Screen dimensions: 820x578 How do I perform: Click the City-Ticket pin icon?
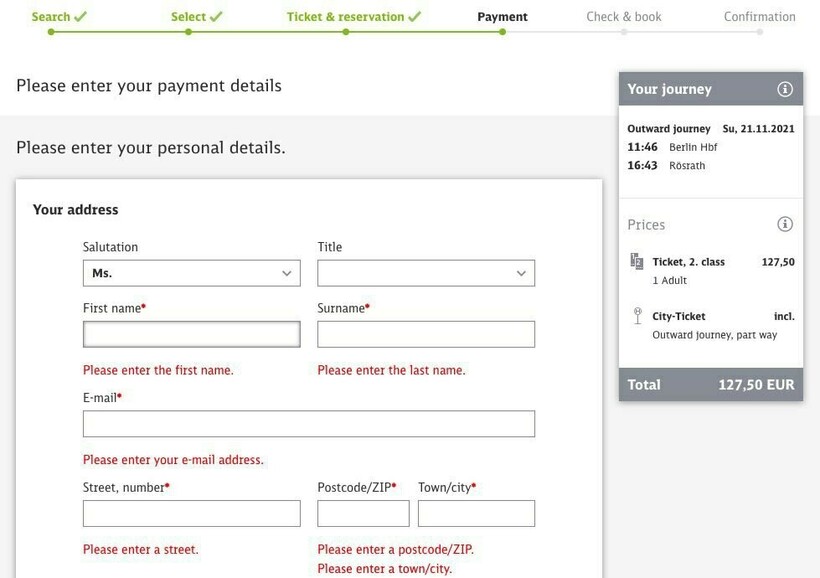(x=637, y=316)
